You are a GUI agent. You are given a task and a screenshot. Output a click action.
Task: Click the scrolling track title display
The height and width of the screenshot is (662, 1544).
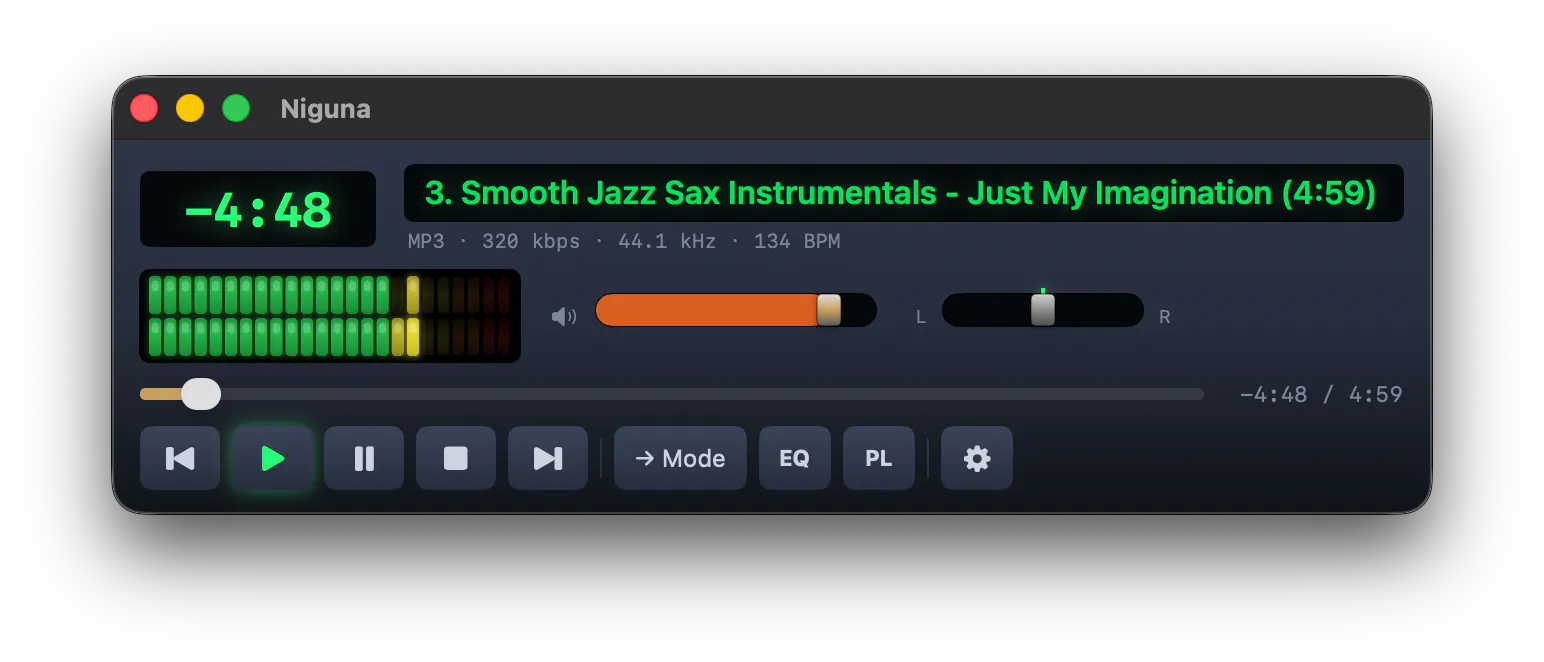click(904, 193)
